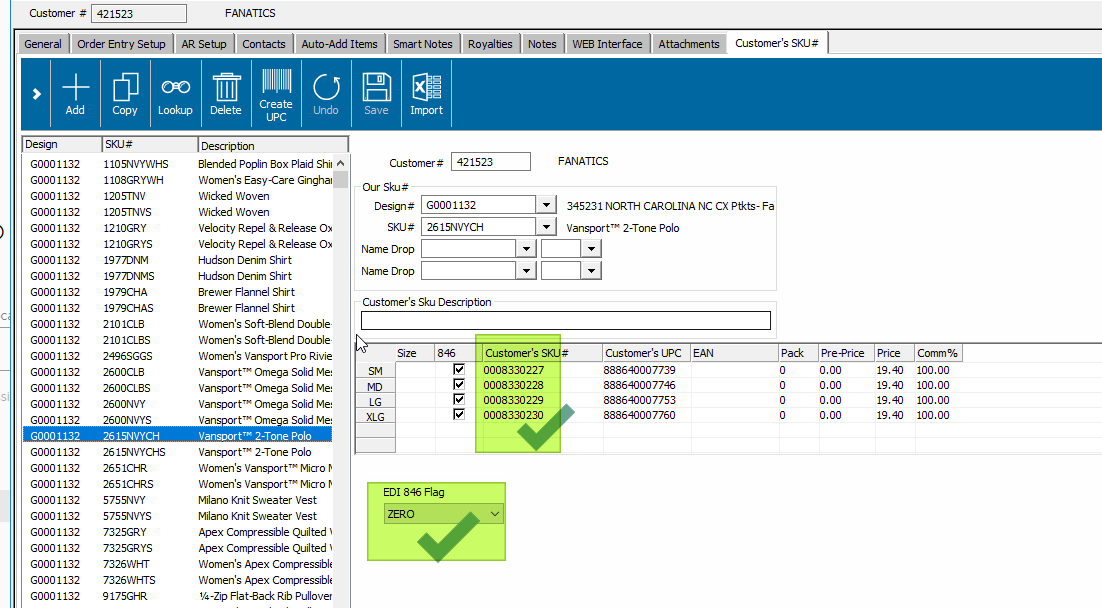Open first Name Drop secondary small dropdown
1102x608 pixels.
click(591, 249)
